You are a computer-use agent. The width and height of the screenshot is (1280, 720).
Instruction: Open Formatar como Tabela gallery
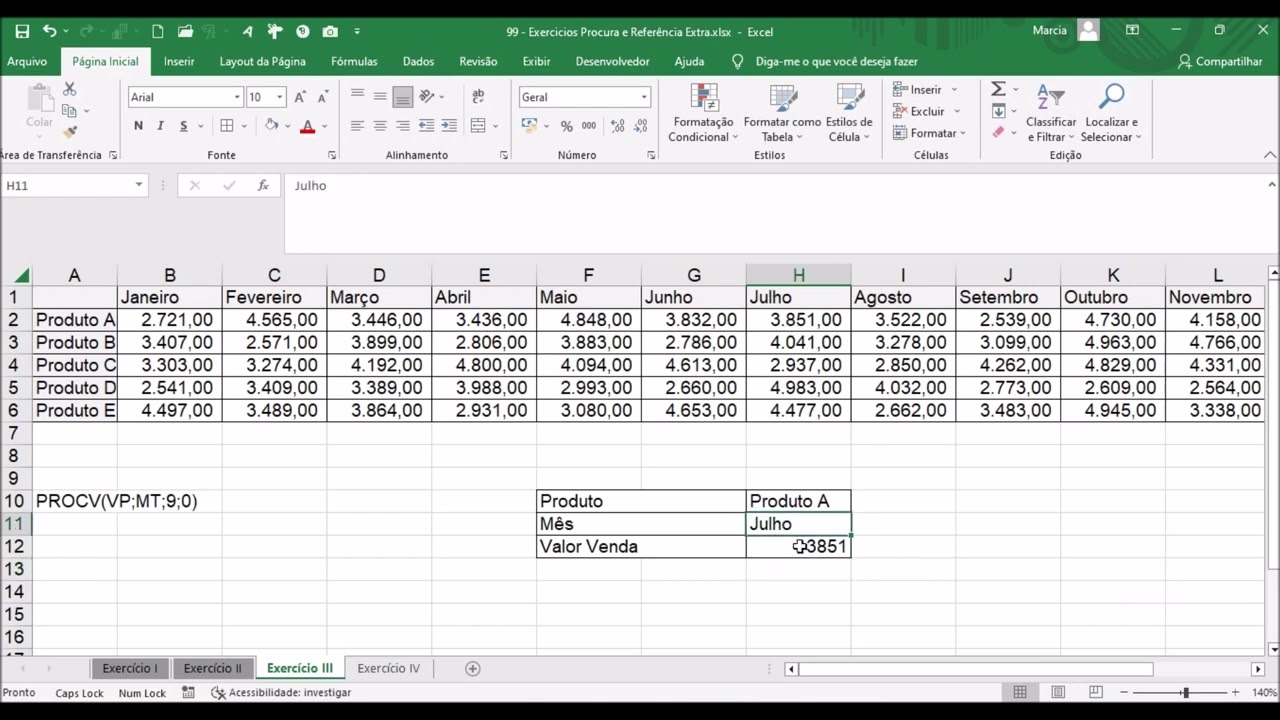pyautogui.click(x=782, y=114)
